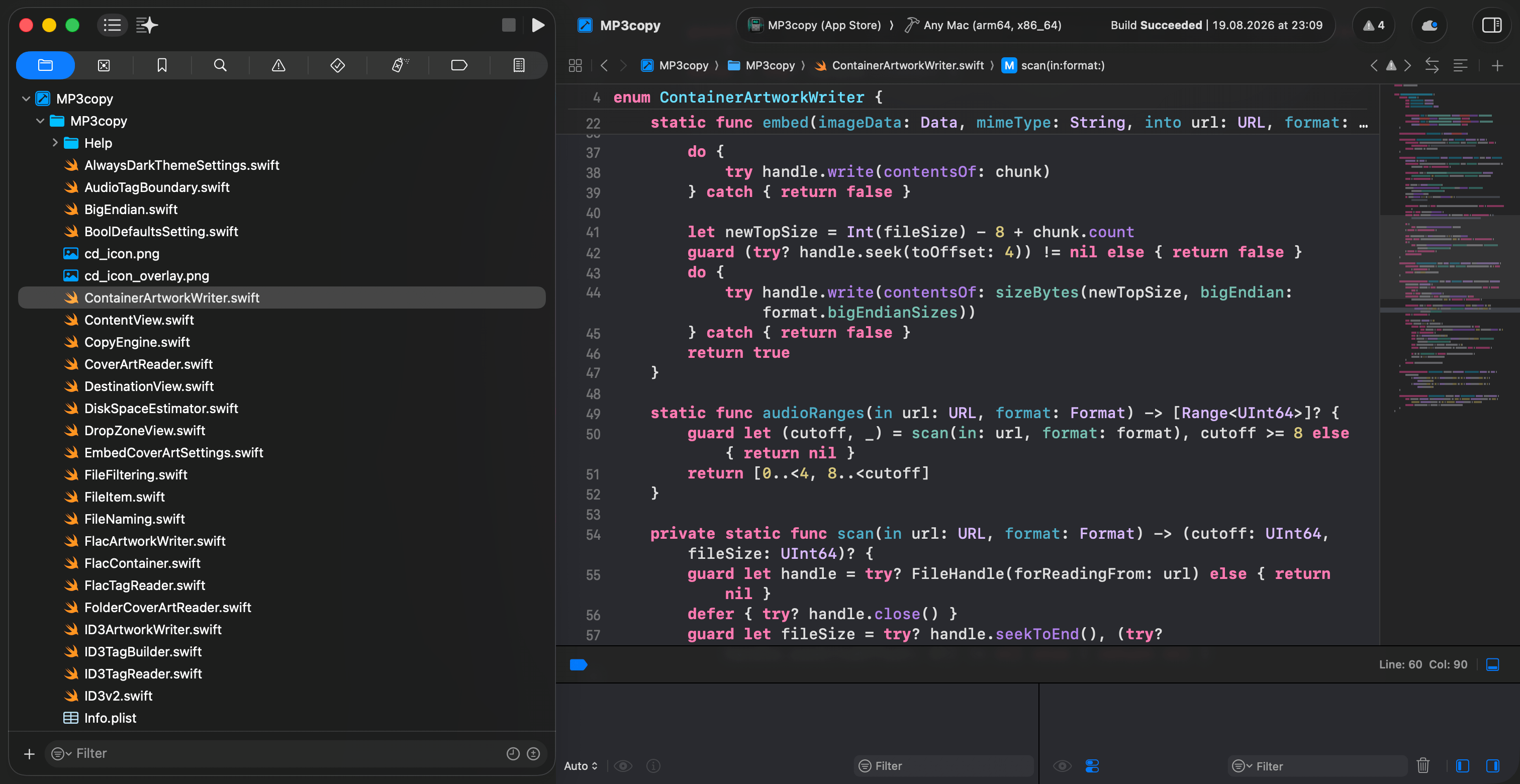Toggle the variables view pane button
Image resolution: width=1520 pixels, height=784 pixels.
pyautogui.click(x=1462, y=766)
